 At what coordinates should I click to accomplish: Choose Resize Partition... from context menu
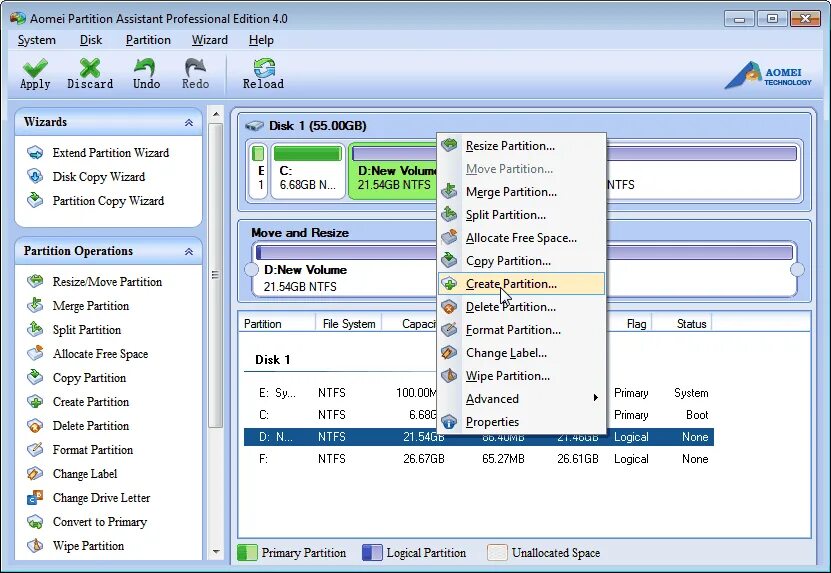click(521, 146)
